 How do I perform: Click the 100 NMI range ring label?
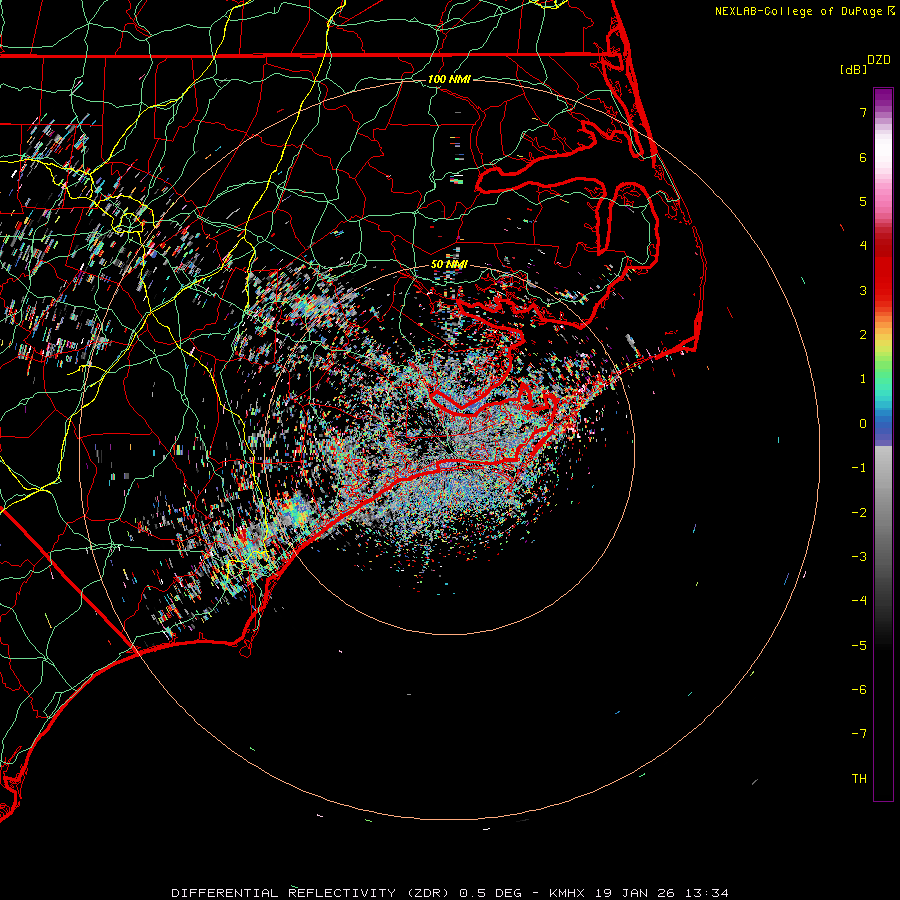(x=448, y=79)
